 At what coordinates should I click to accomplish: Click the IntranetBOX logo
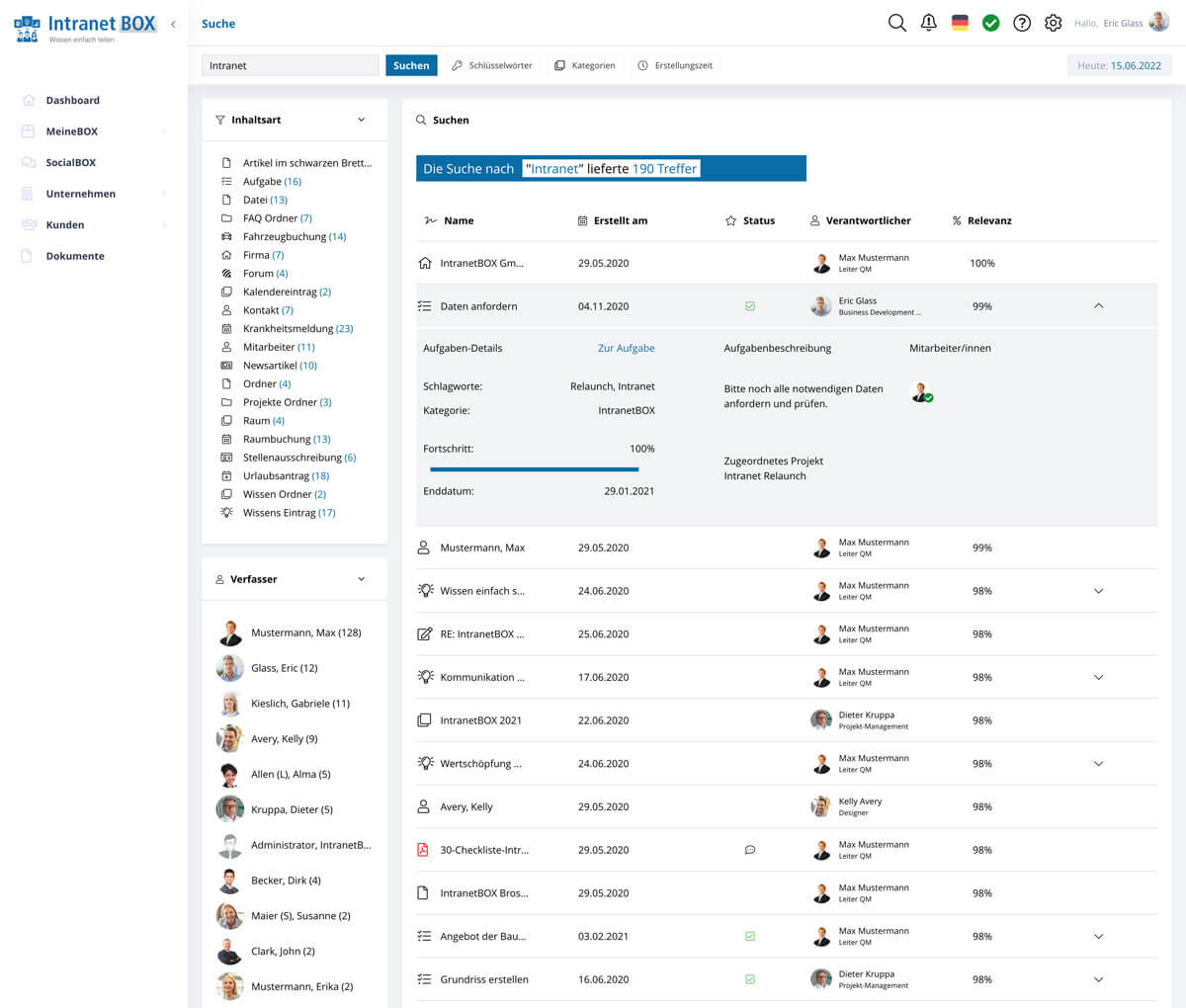[85, 27]
